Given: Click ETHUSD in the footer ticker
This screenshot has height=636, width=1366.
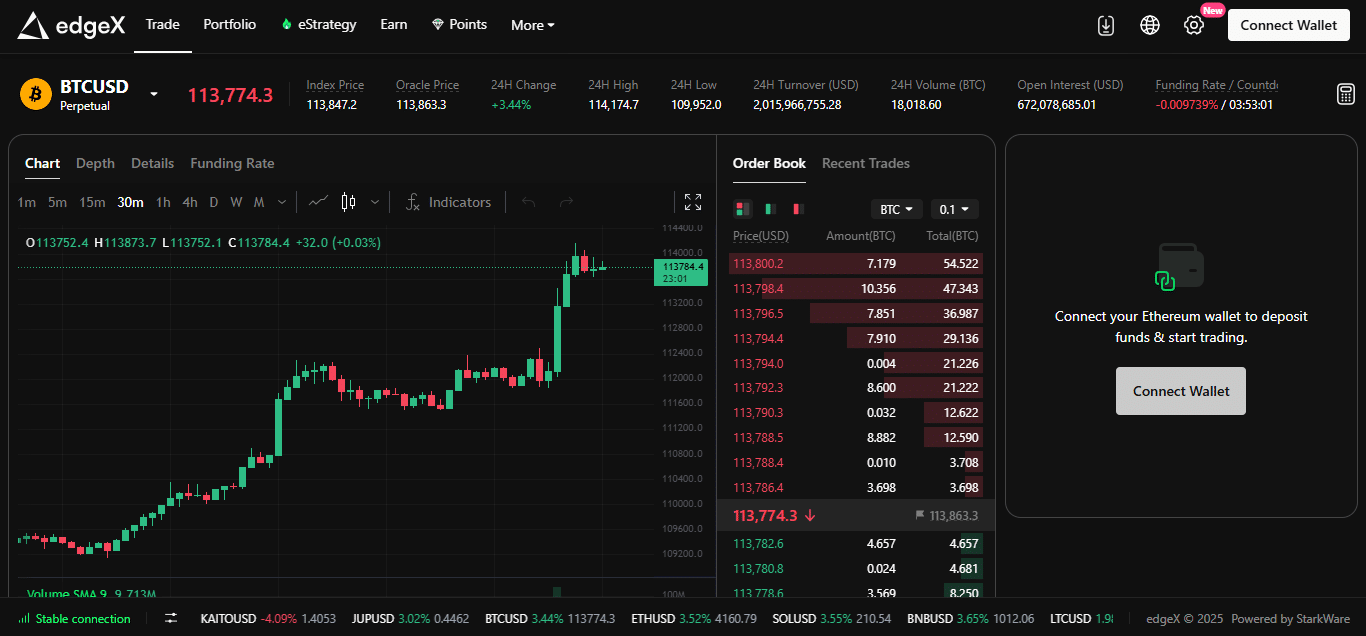Looking at the screenshot, I should coord(653,619).
